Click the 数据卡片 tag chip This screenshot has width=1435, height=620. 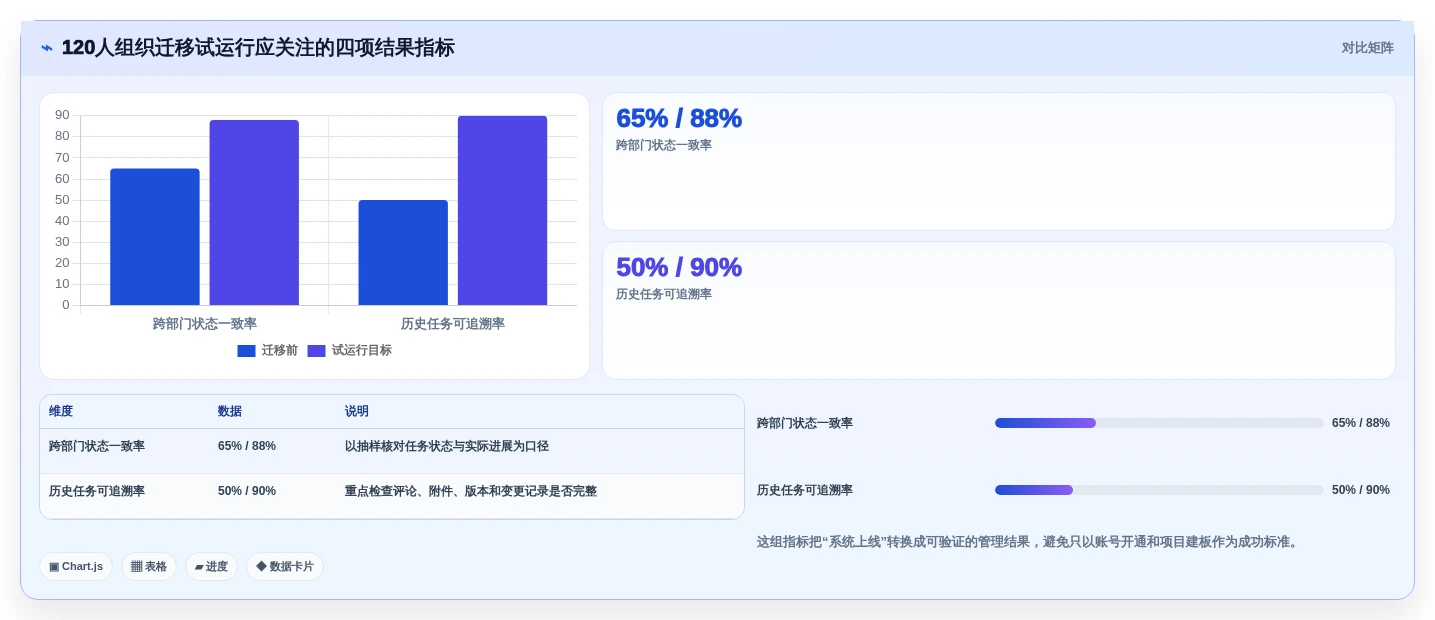coord(285,566)
